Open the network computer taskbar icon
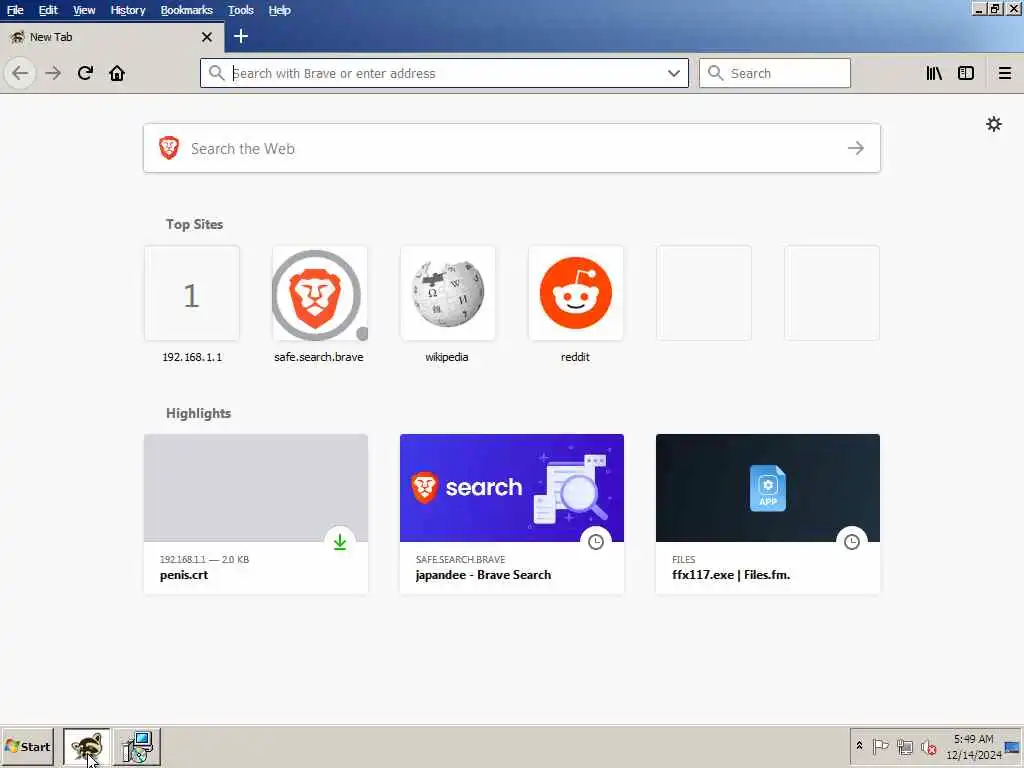This screenshot has height=768, width=1024. coord(137,746)
